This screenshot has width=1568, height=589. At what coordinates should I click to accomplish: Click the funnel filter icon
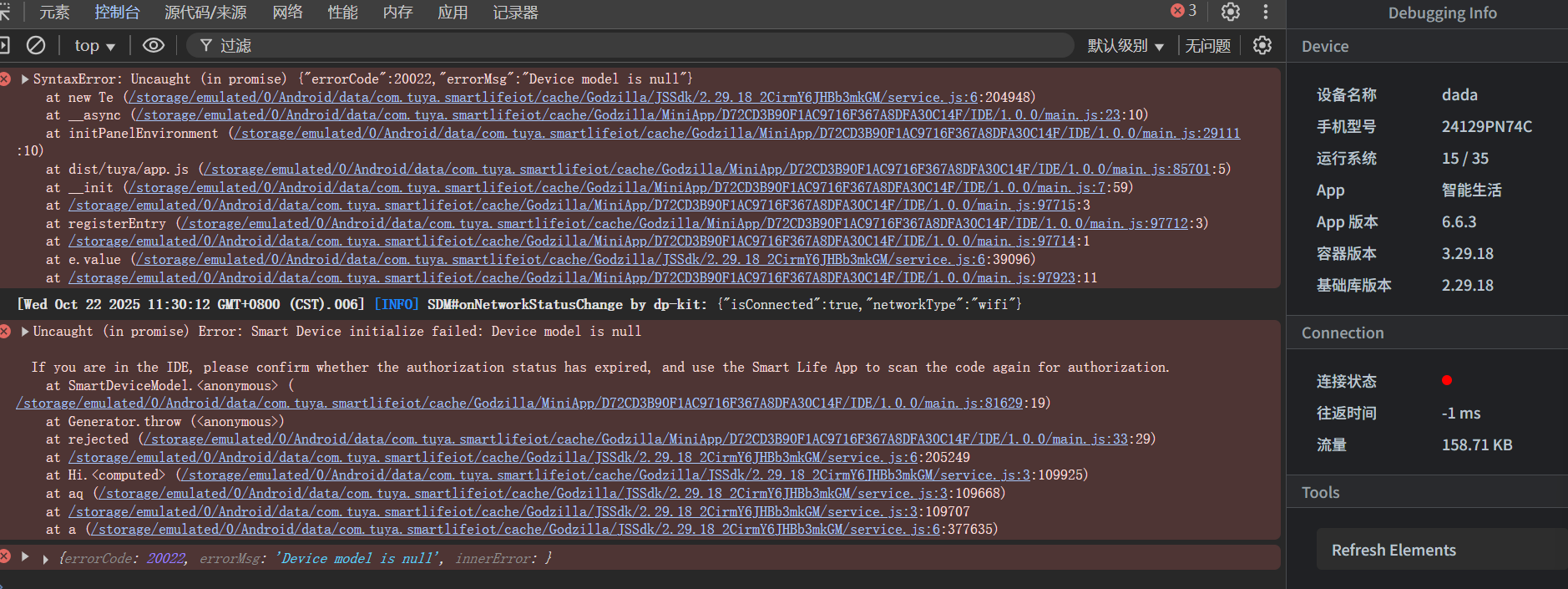[x=206, y=45]
